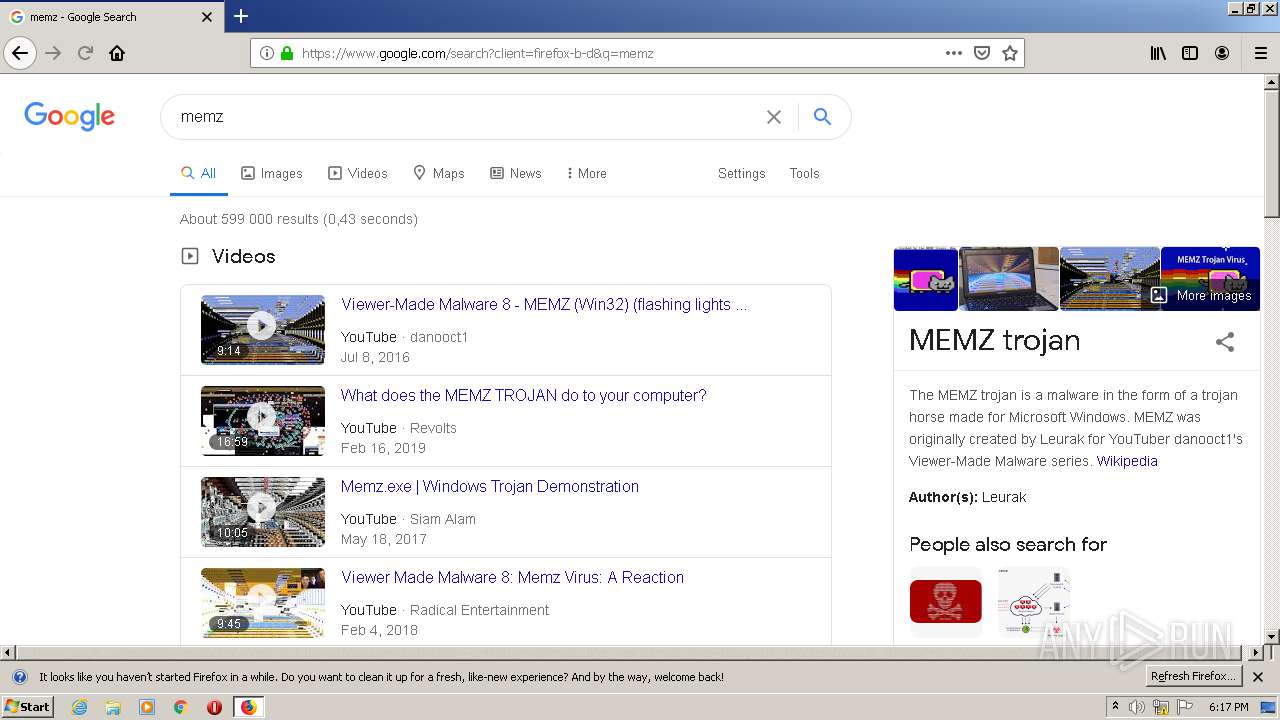Go to Google homepage via logo
This screenshot has height=720, width=1280.
tap(70, 116)
